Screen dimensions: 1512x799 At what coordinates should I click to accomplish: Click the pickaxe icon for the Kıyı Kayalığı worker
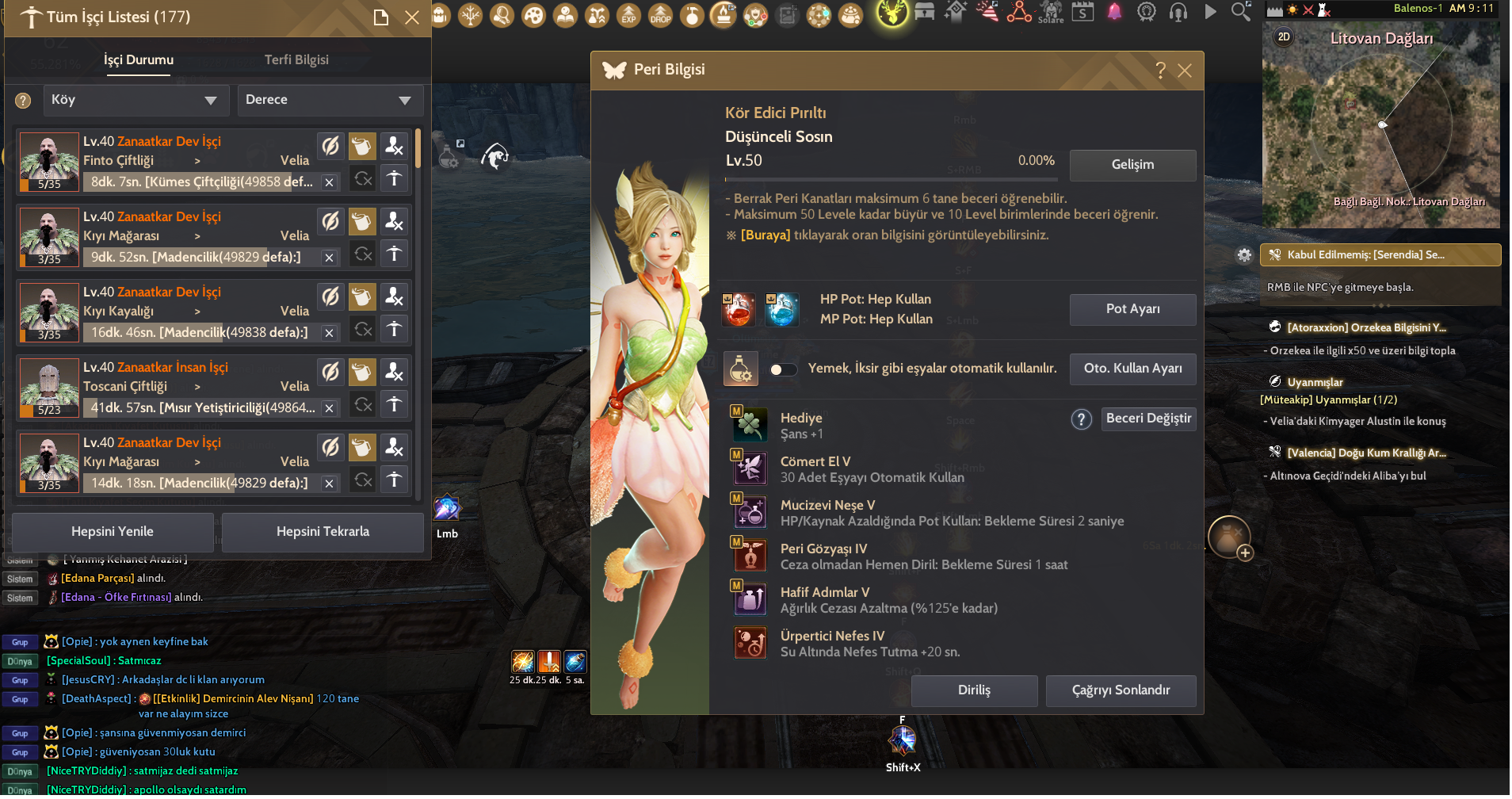click(x=330, y=296)
